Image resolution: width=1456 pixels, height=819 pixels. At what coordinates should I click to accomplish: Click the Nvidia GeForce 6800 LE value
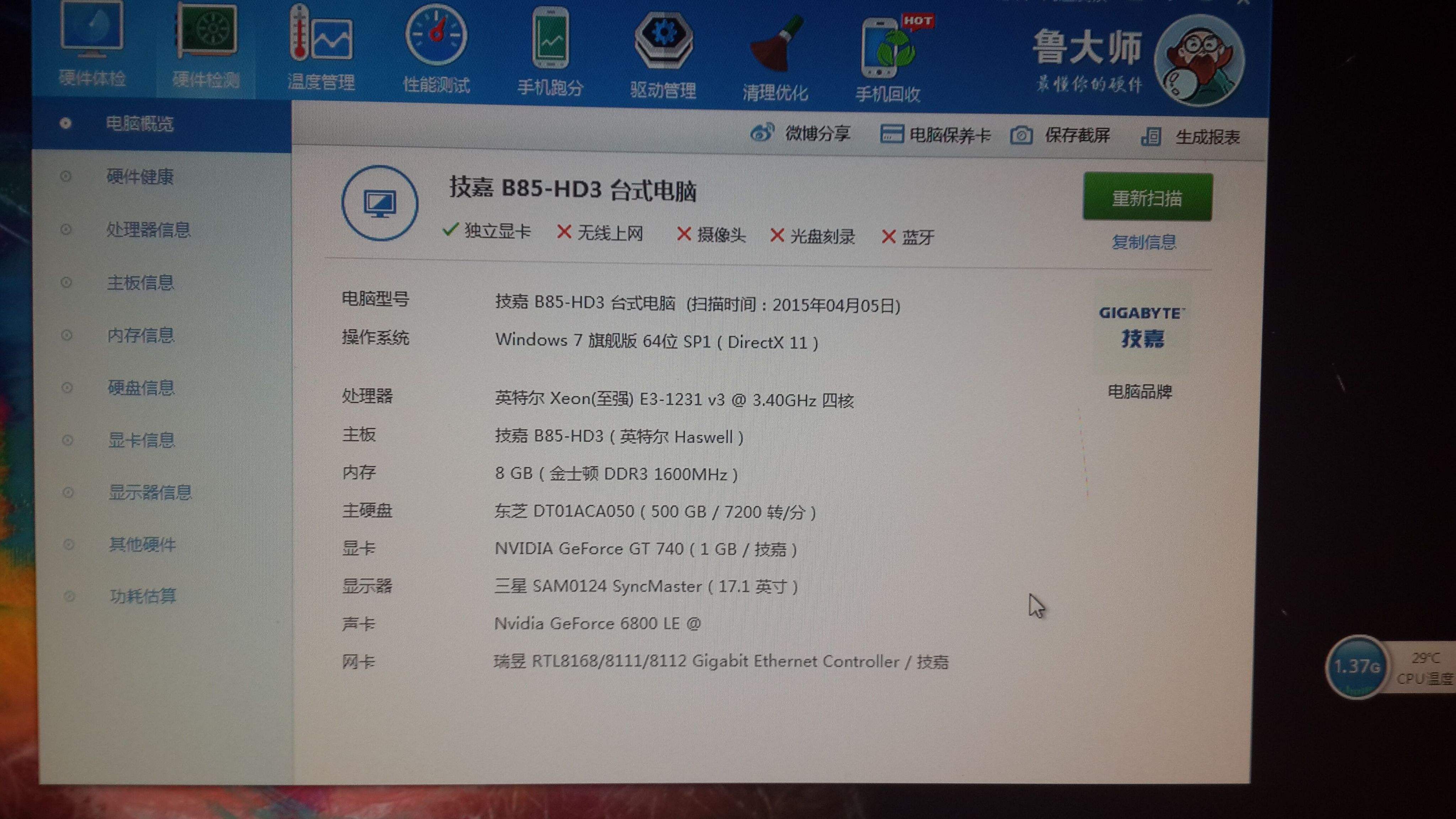597,623
